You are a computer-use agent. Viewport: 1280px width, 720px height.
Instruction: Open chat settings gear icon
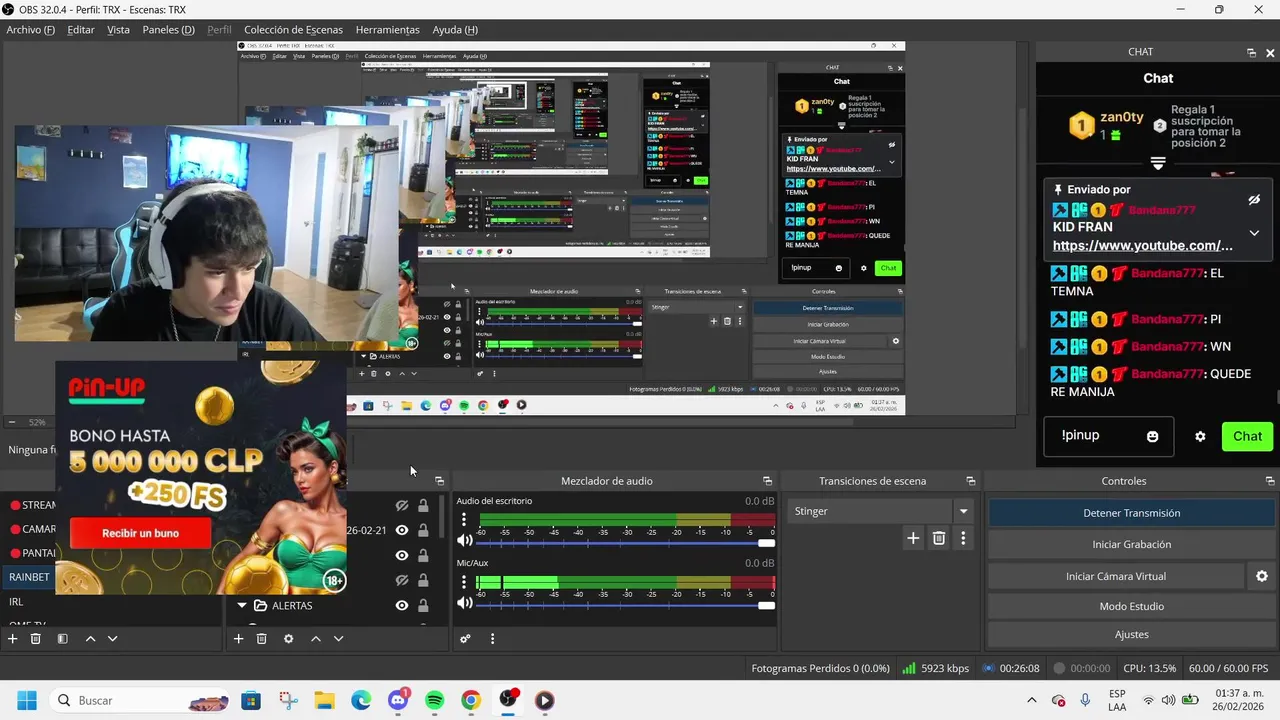coord(1200,436)
